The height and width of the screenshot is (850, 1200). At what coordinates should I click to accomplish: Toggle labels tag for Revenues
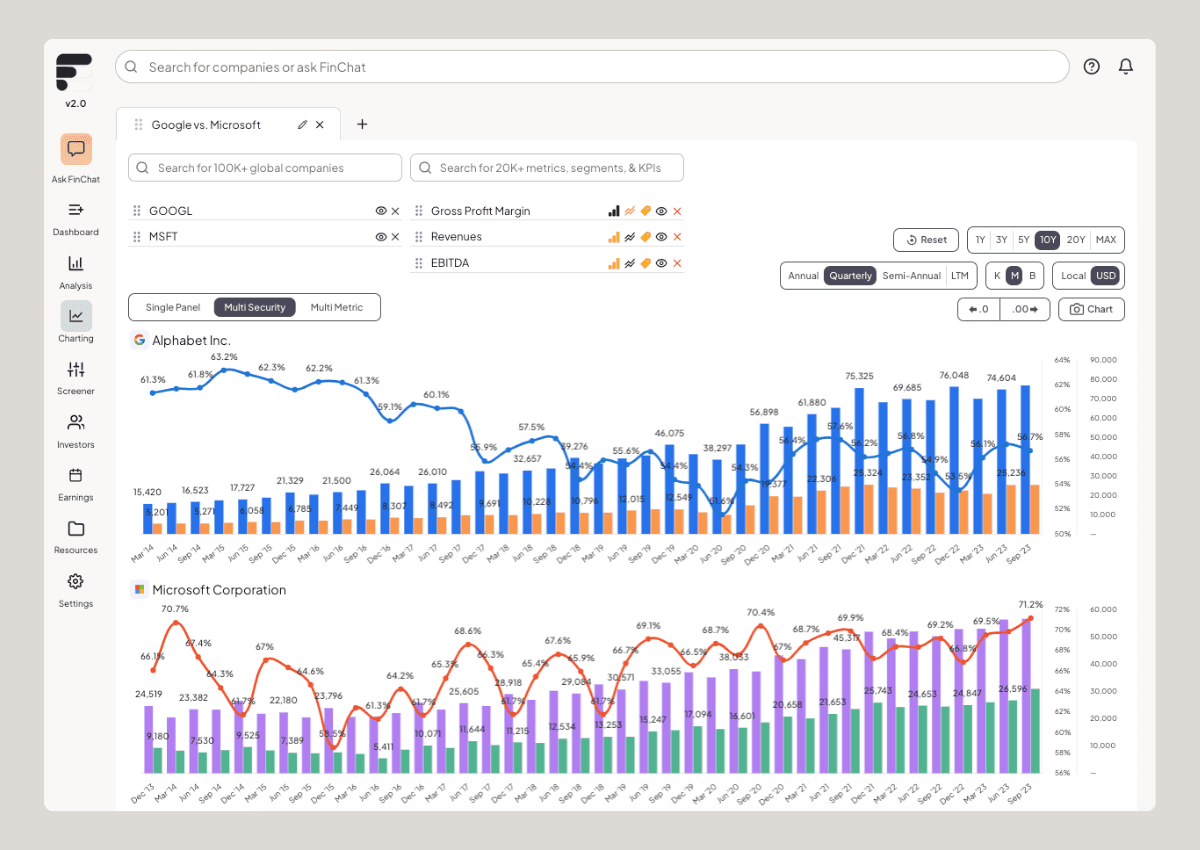[646, 237]
